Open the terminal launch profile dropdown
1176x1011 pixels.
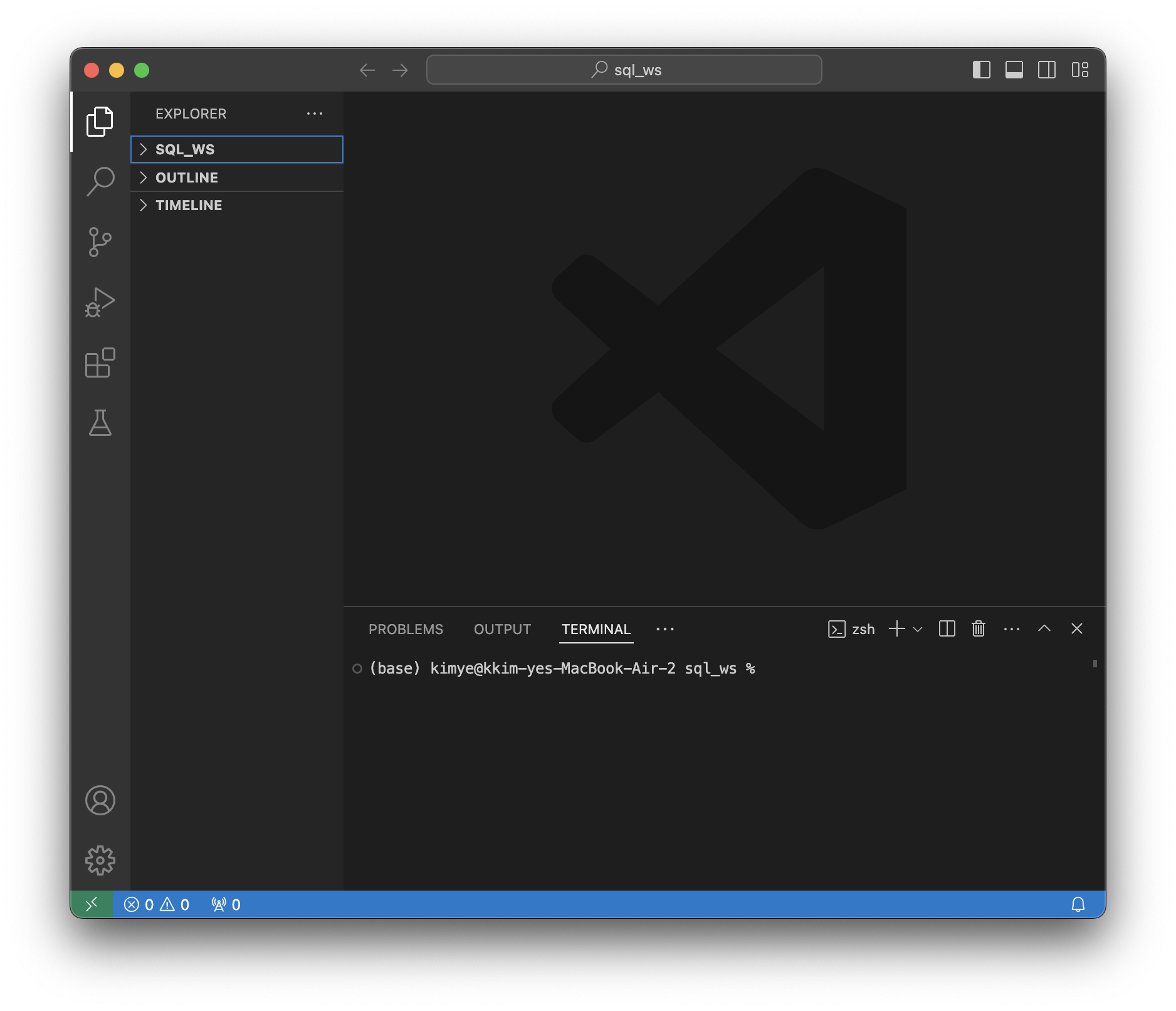tap(918, 629)
